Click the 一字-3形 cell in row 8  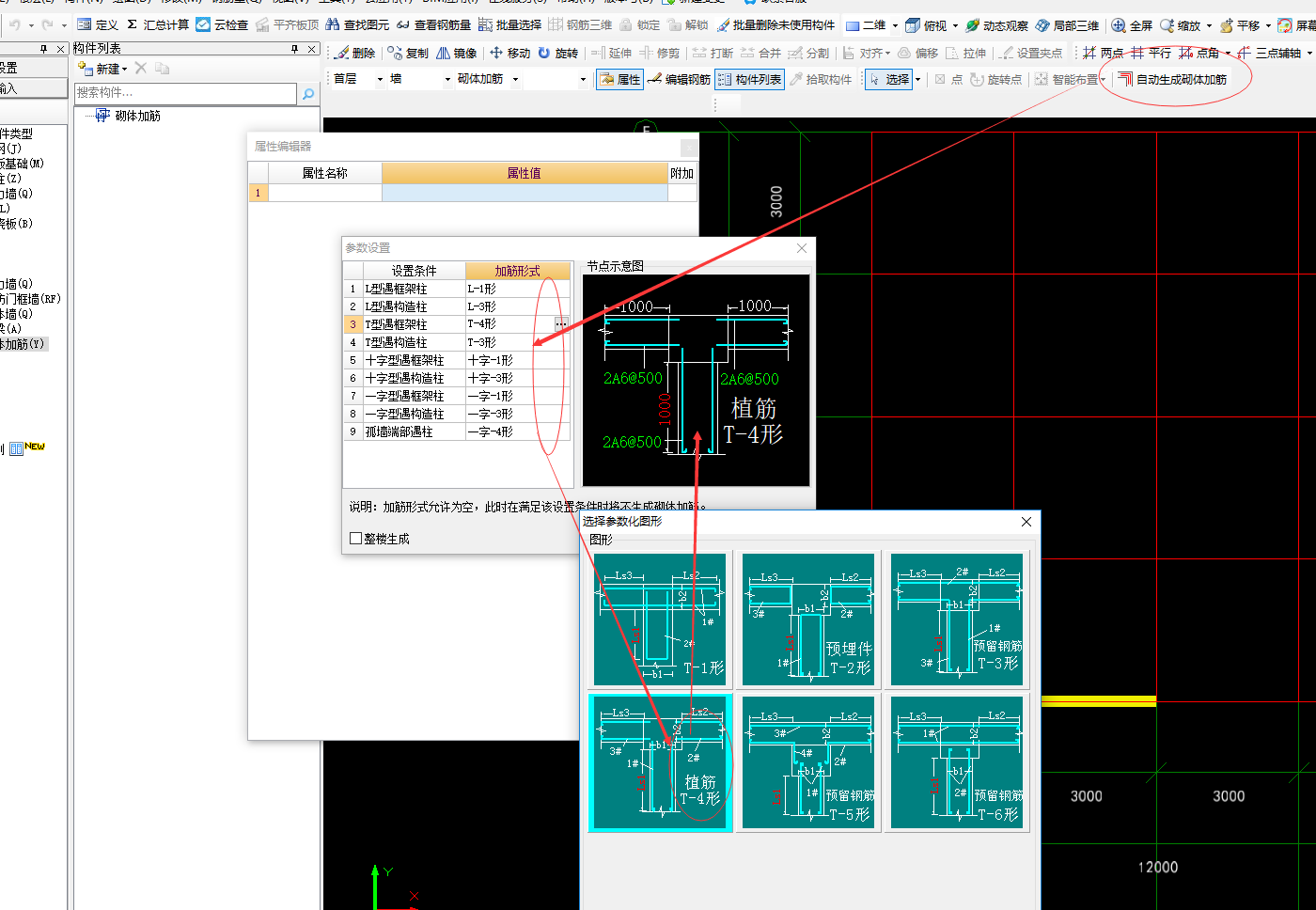click(518, 414)
